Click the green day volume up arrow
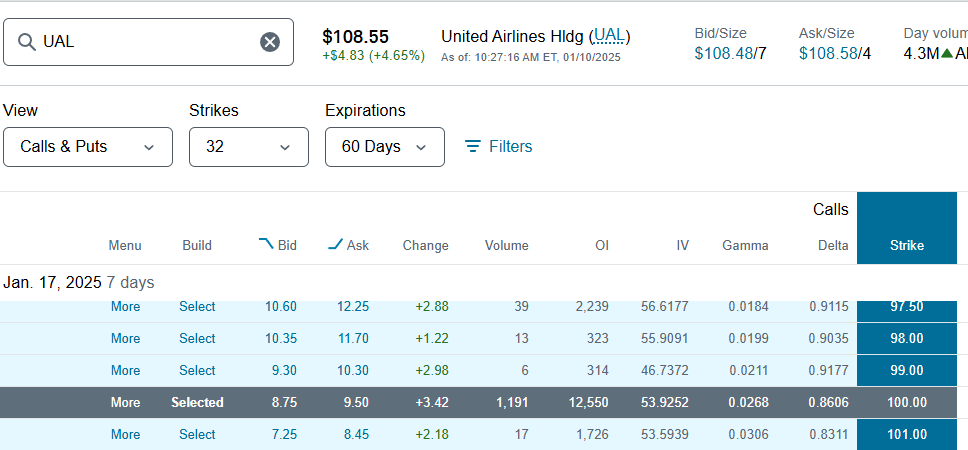The height and width of the screenshot is (450, 968). (x=946, y=54)
